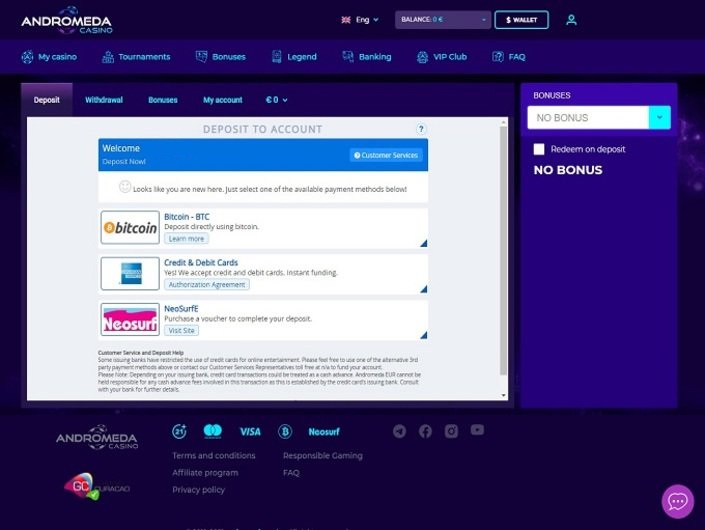The image size is (705, 530).
Task: Click the Neosurf logo payment option
Action: pyautogui.click(x=130, y=320)
